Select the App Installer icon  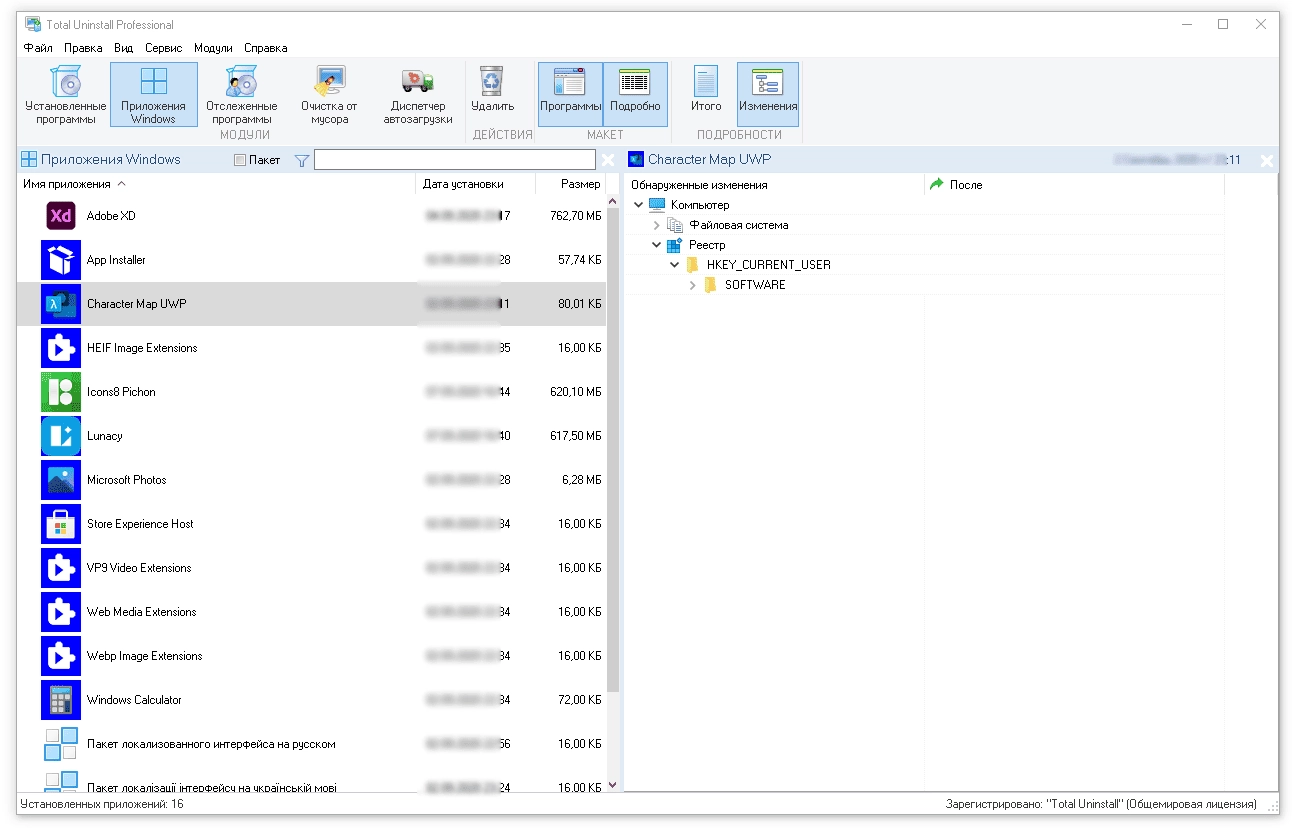61,260
